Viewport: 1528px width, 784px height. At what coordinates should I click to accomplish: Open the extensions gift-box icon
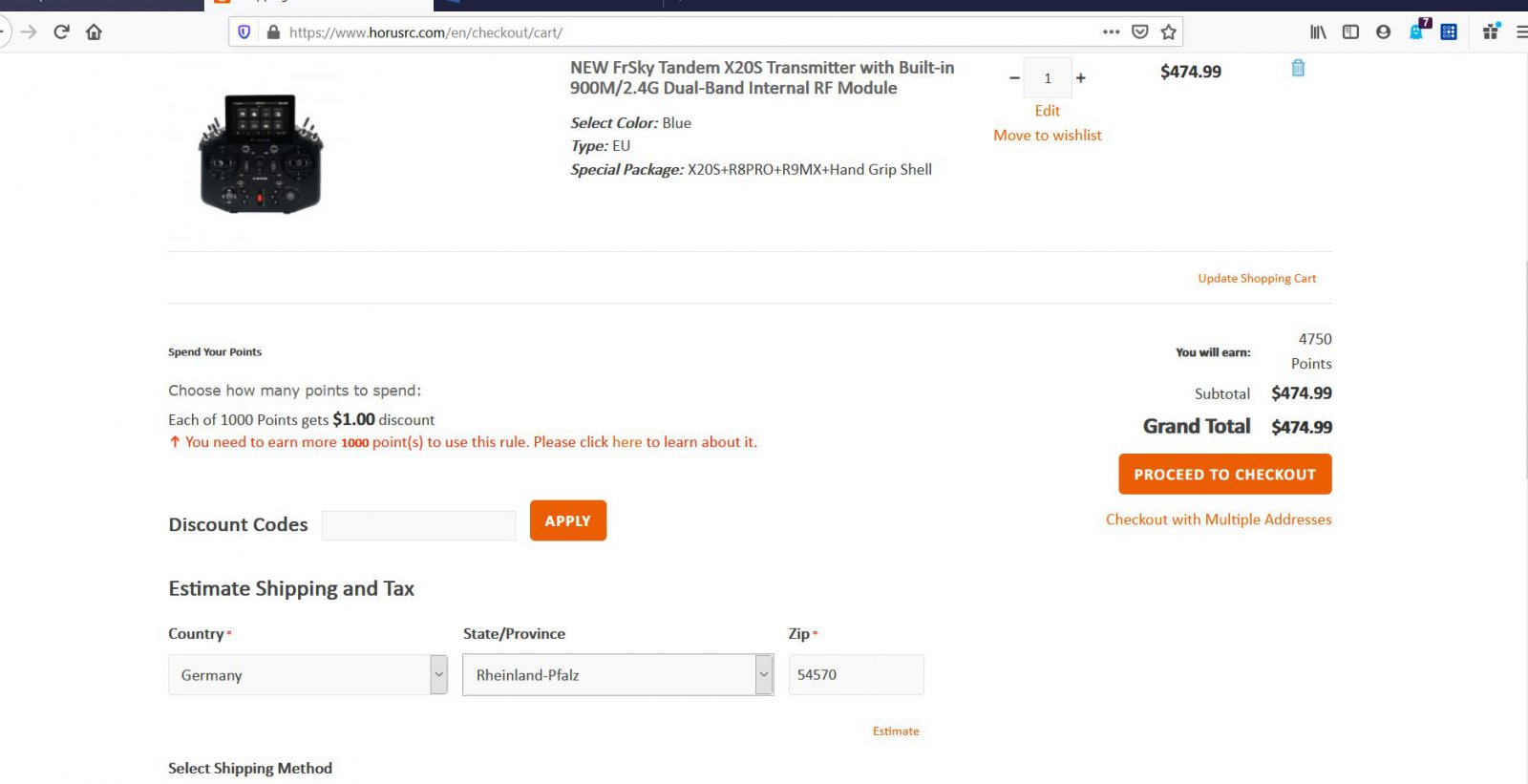tap(1491, 32)
